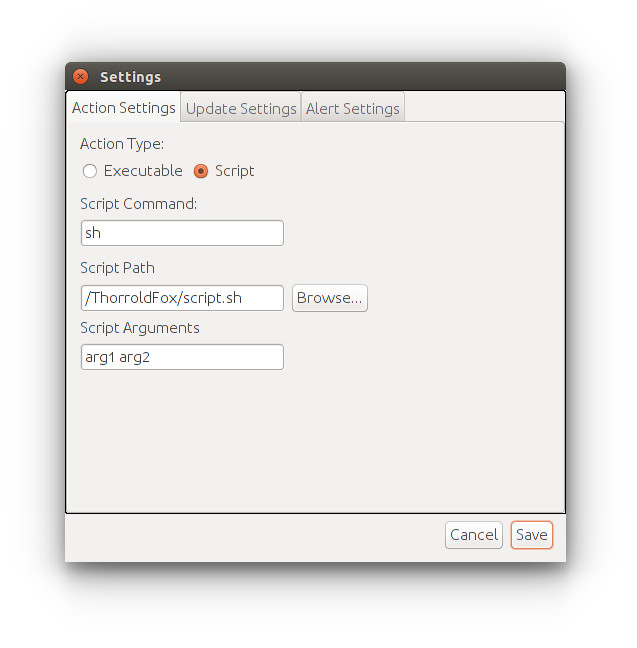The width and height of the screenshot is (637, 648).
Task: Cancel the settings changes
Action: click(x=474, y=535)
